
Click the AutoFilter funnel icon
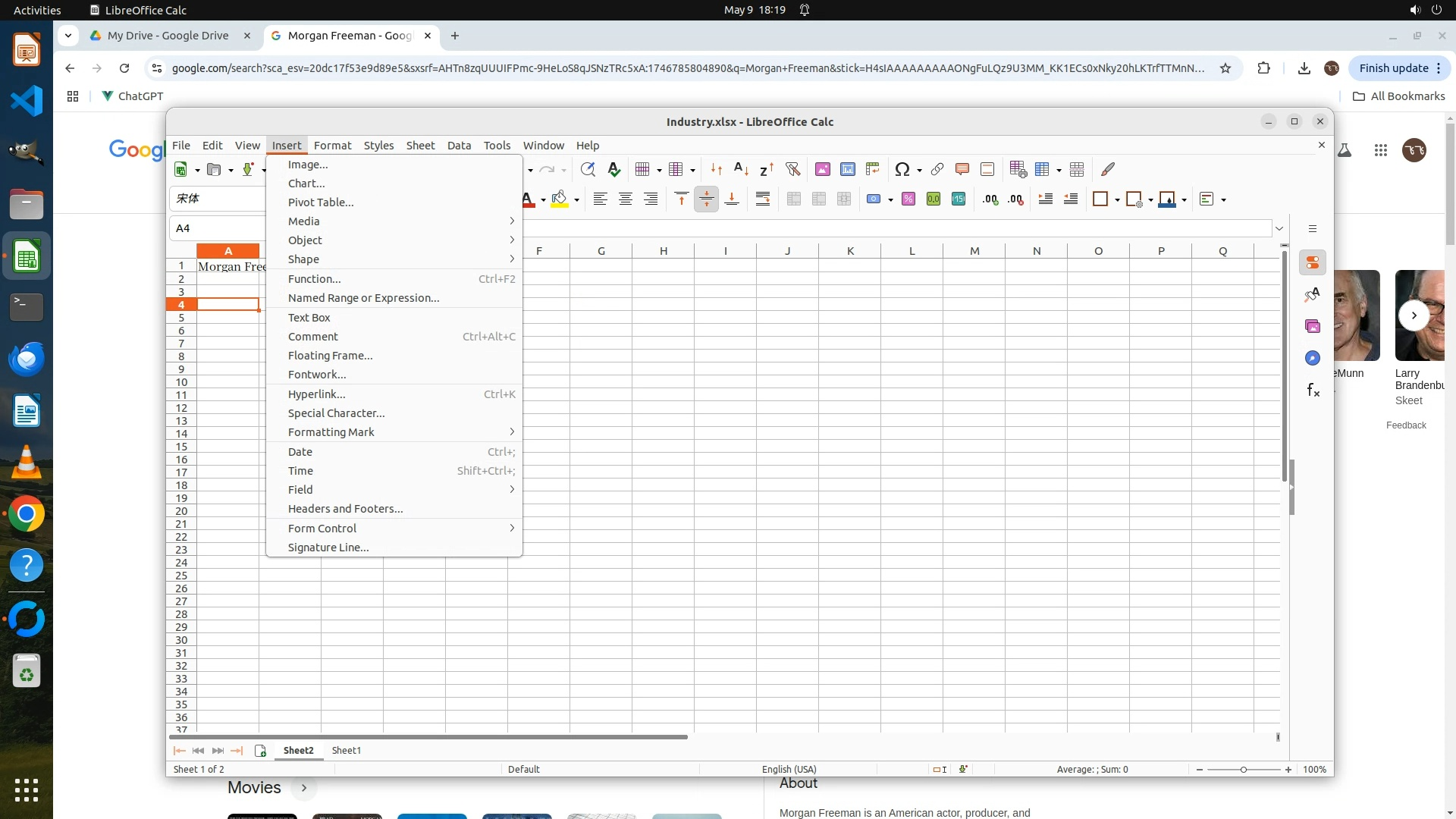(x=792, y=169)
